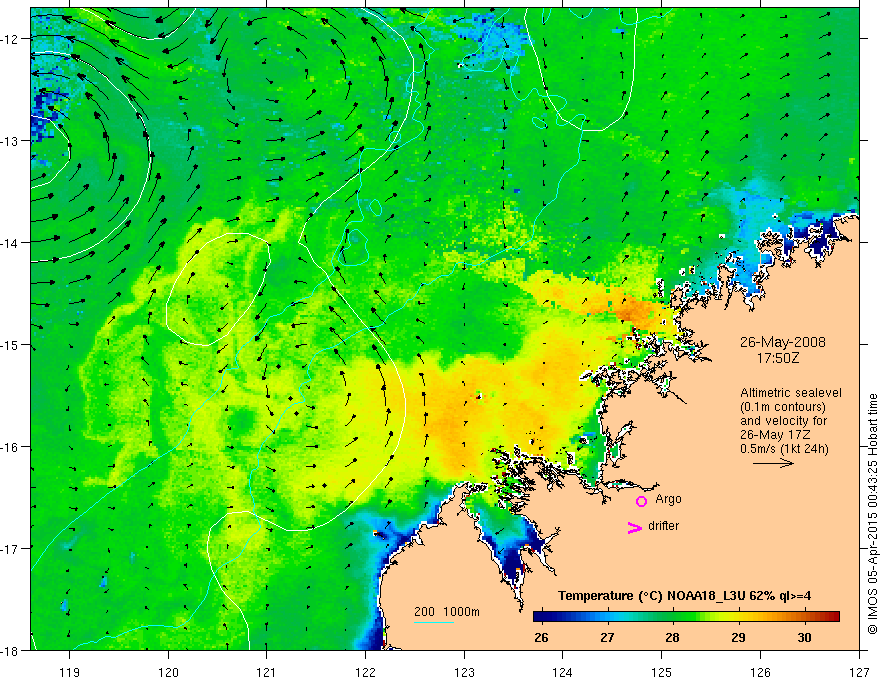Image resolution: width=880 pixels, height=680 pixels.
Task: Click the longitude axis label 123
Action: (464, 672)
